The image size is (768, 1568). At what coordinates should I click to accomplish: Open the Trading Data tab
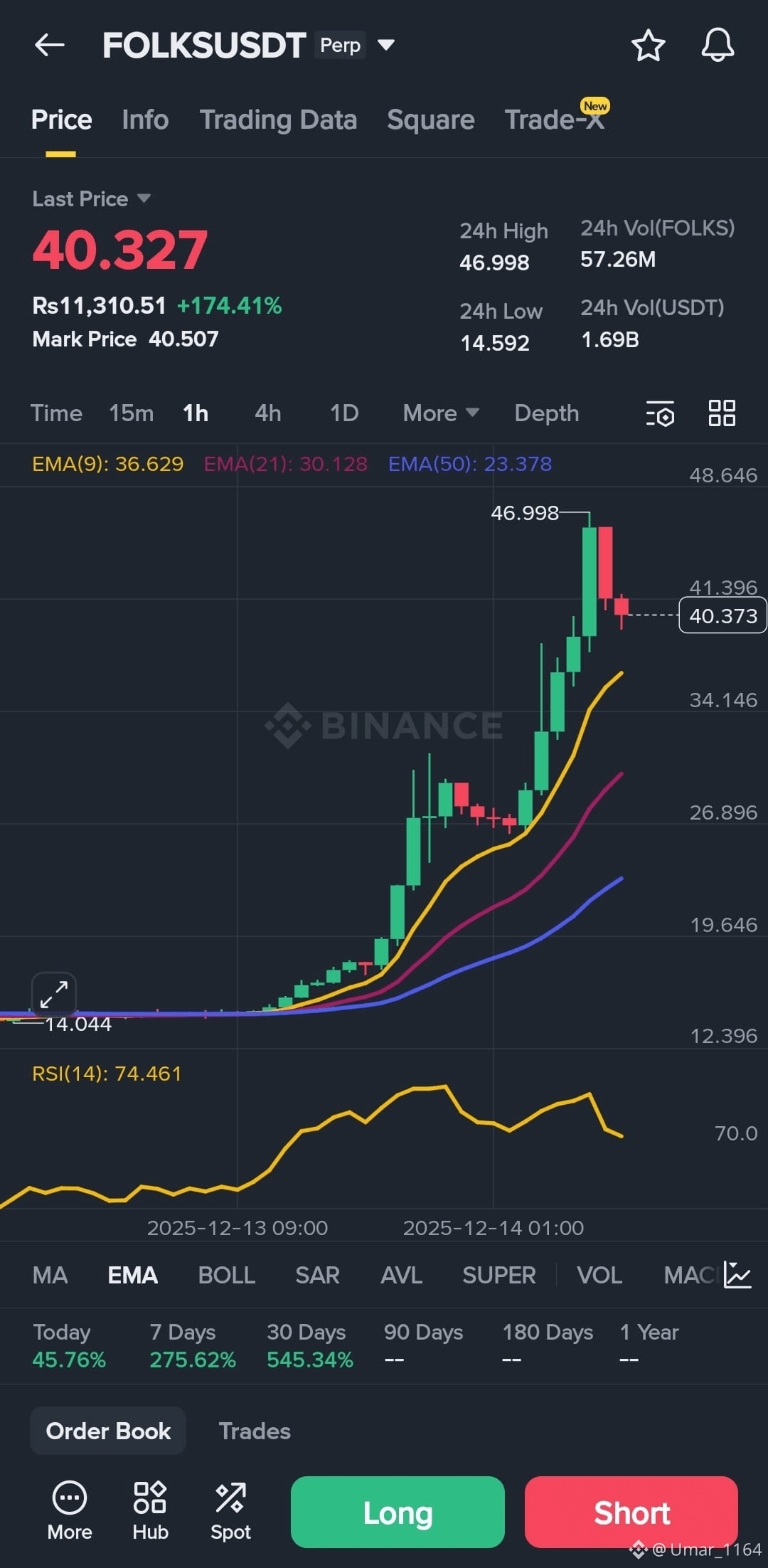[x=278, y=120]
